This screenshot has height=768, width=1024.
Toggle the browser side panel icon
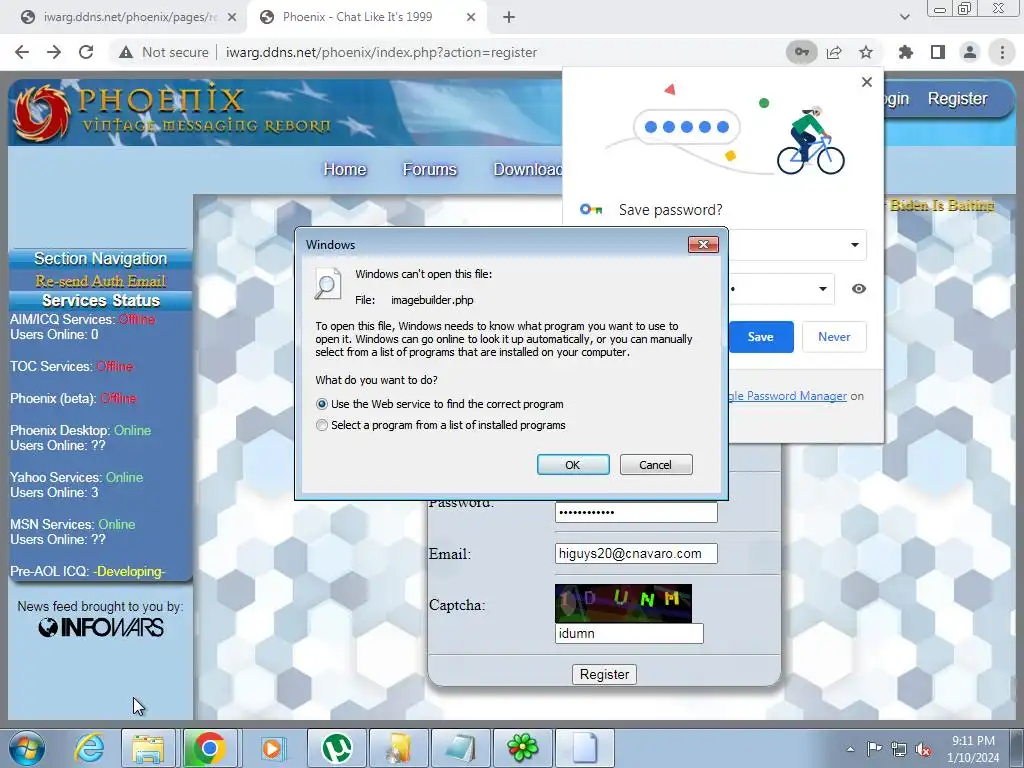[x=938, y=52]
